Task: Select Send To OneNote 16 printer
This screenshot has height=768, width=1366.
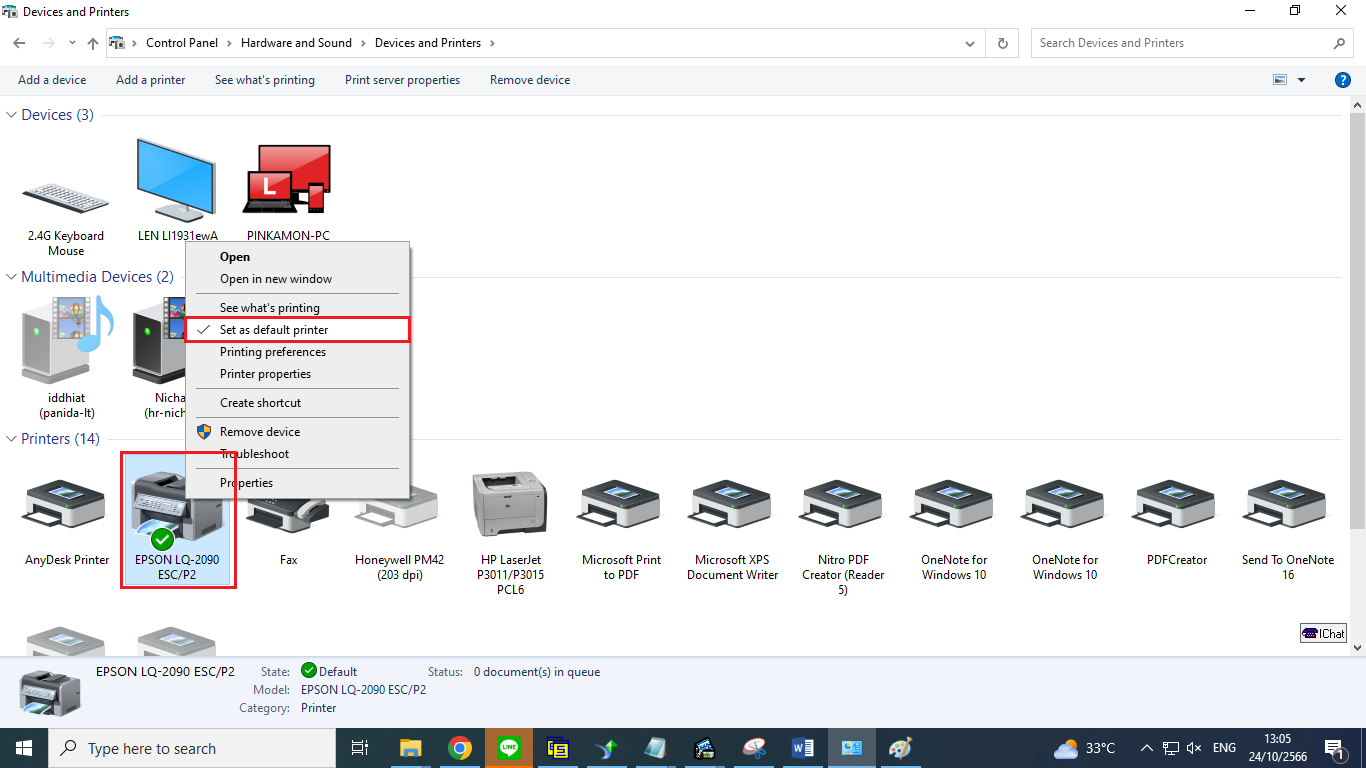Action: tap(1287, 506)
